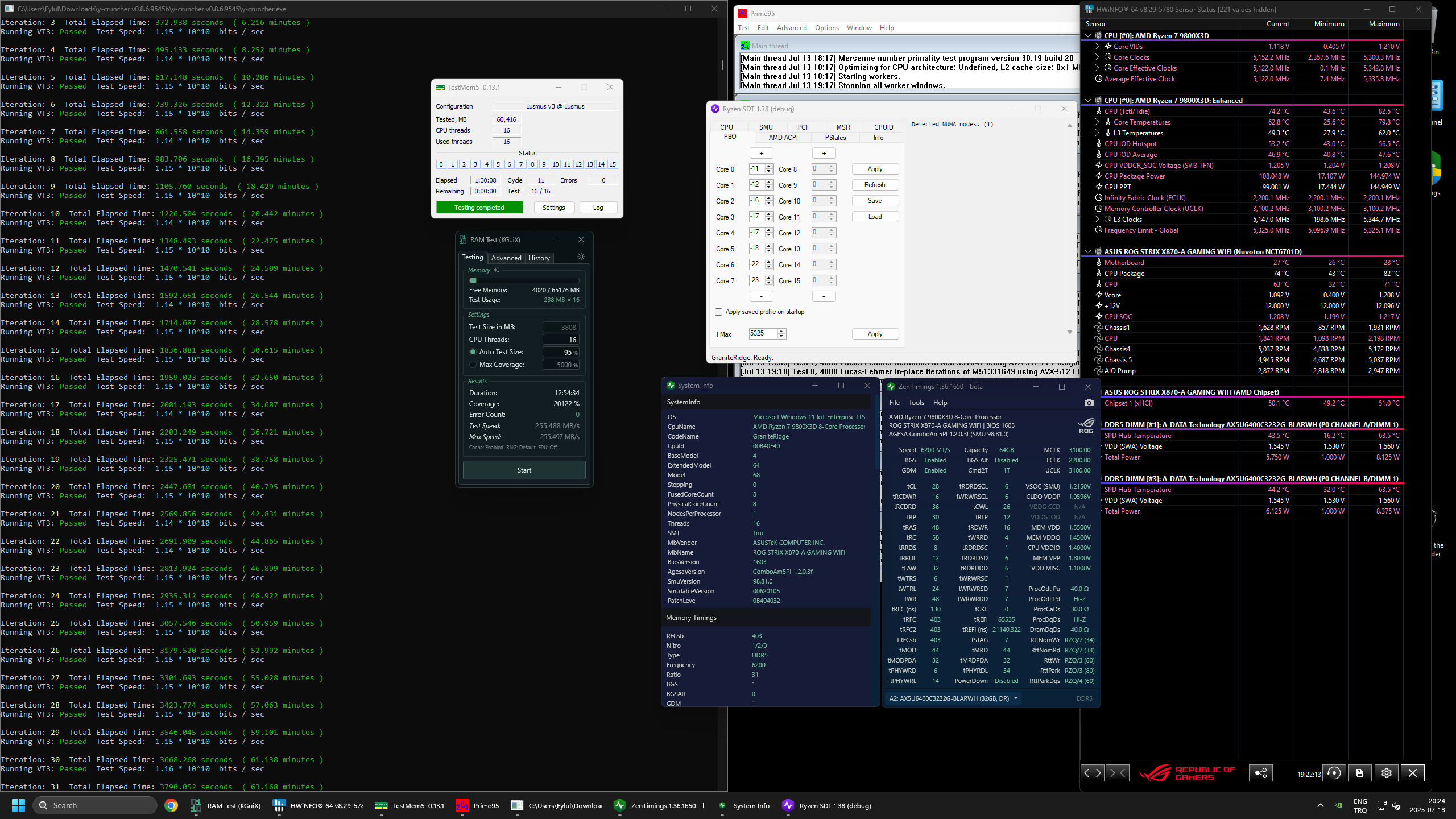Open AMD ACPI tab in Ryzen SDT
The height and width of the screenshot is (819, 1456).
783,137
